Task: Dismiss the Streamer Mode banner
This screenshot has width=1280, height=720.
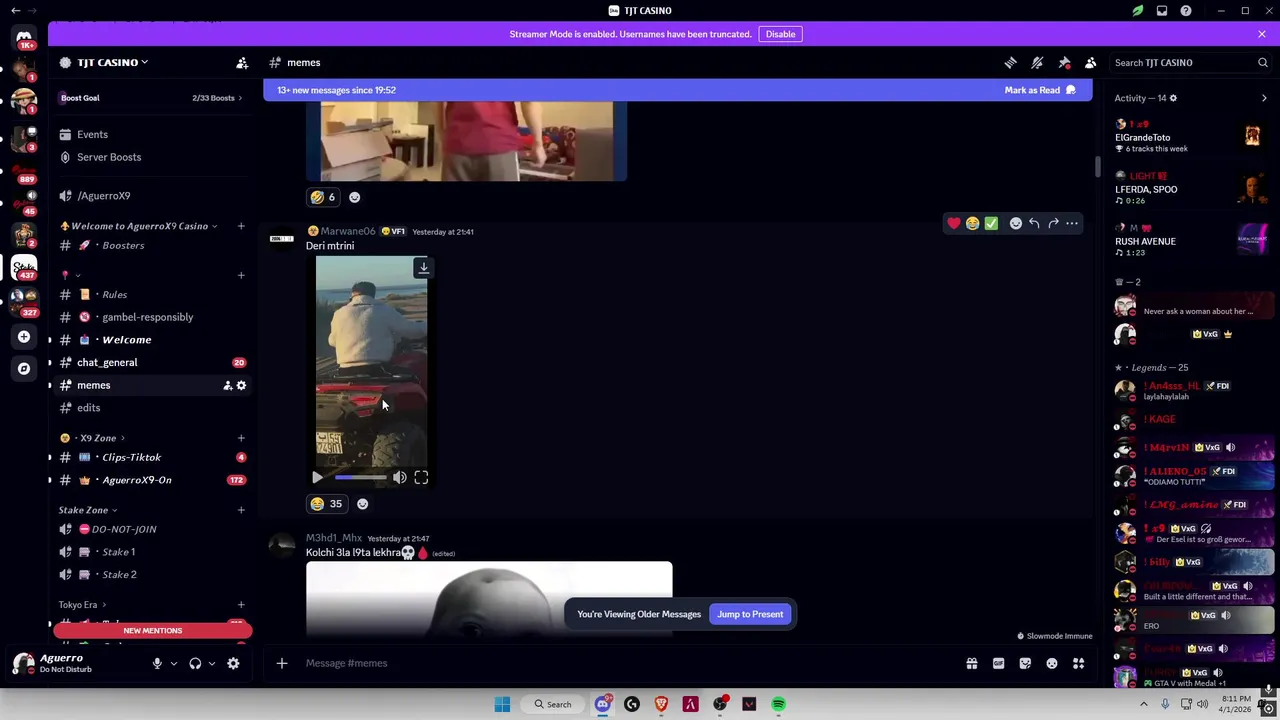Action: [1262, 34]
